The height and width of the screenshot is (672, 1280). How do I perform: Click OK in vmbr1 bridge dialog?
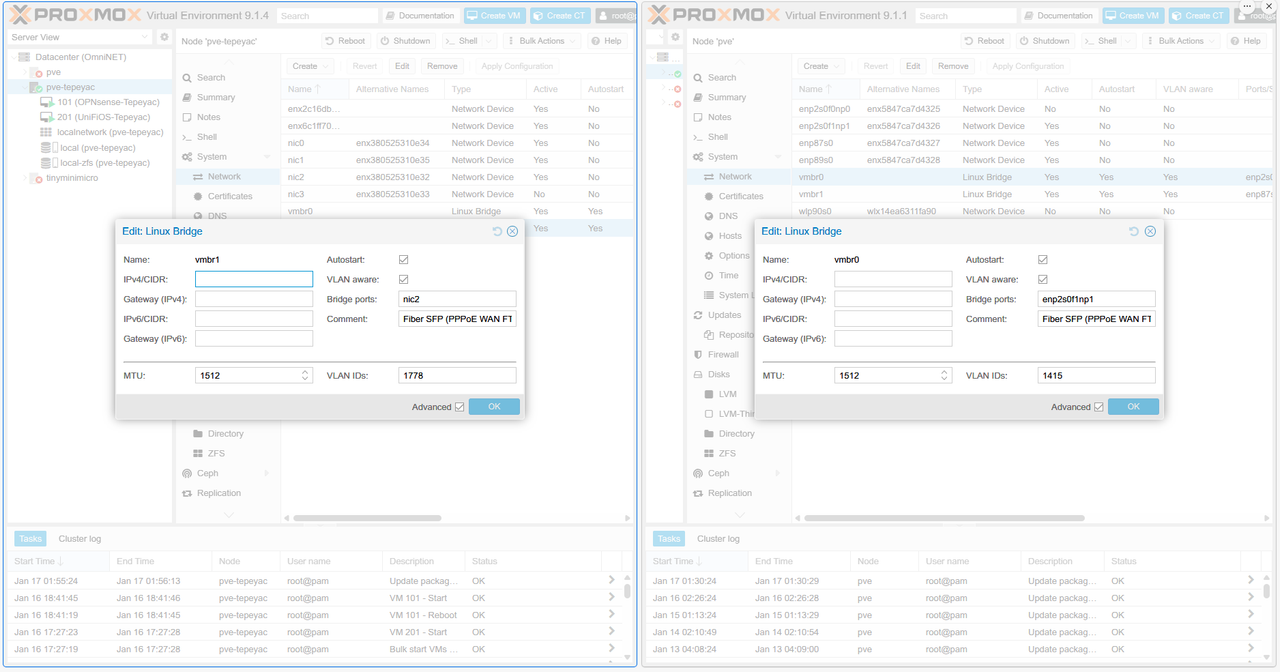(x=494, y=407)
